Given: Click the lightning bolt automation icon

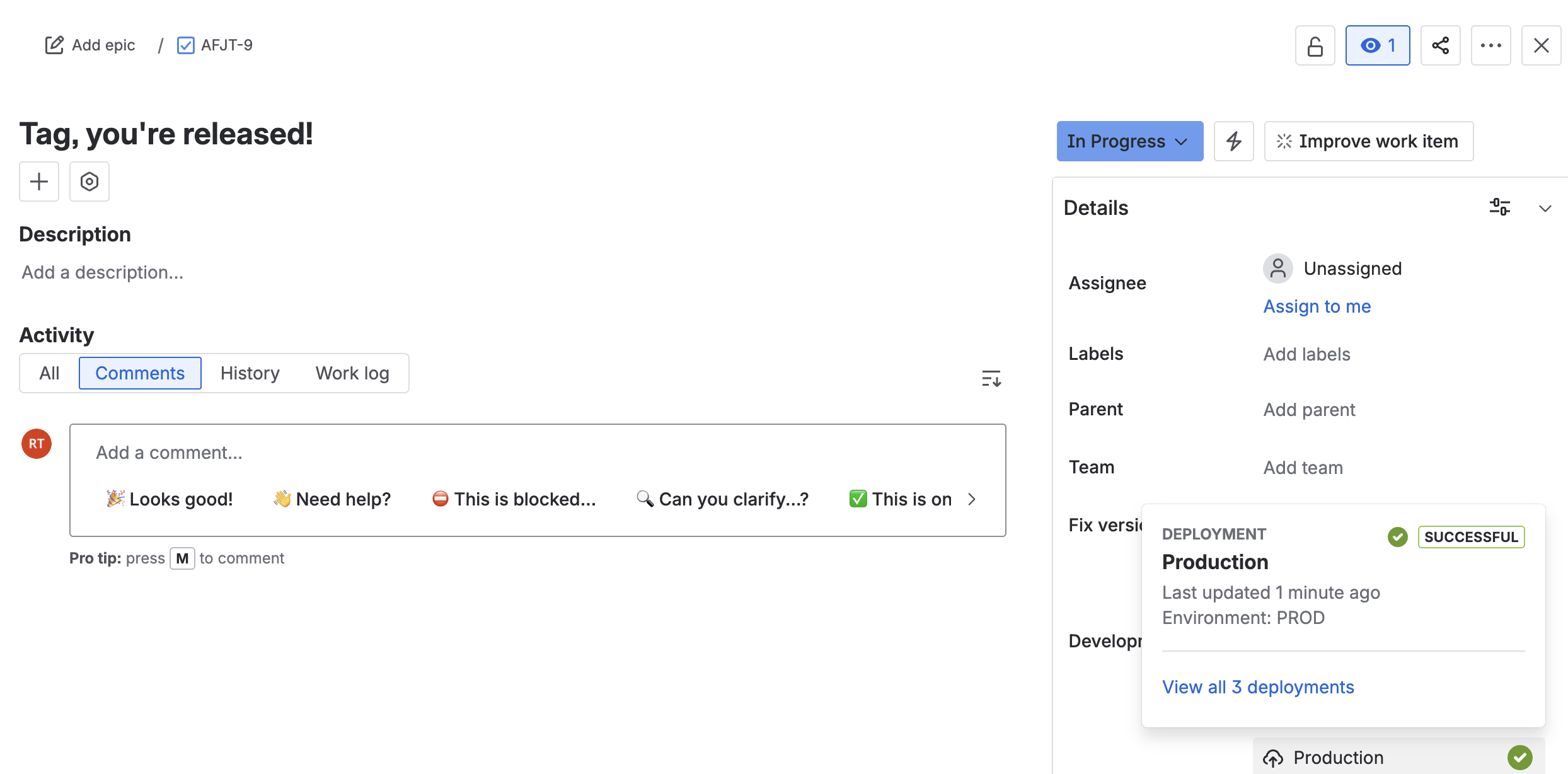Looking at the screenshot, I should [1233, 141].
